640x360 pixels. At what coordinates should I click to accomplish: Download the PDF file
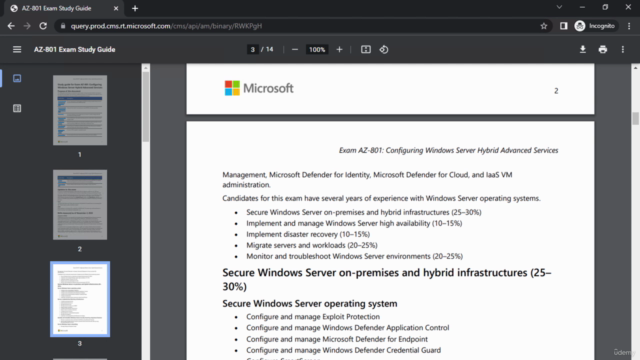tap(582, 49)
